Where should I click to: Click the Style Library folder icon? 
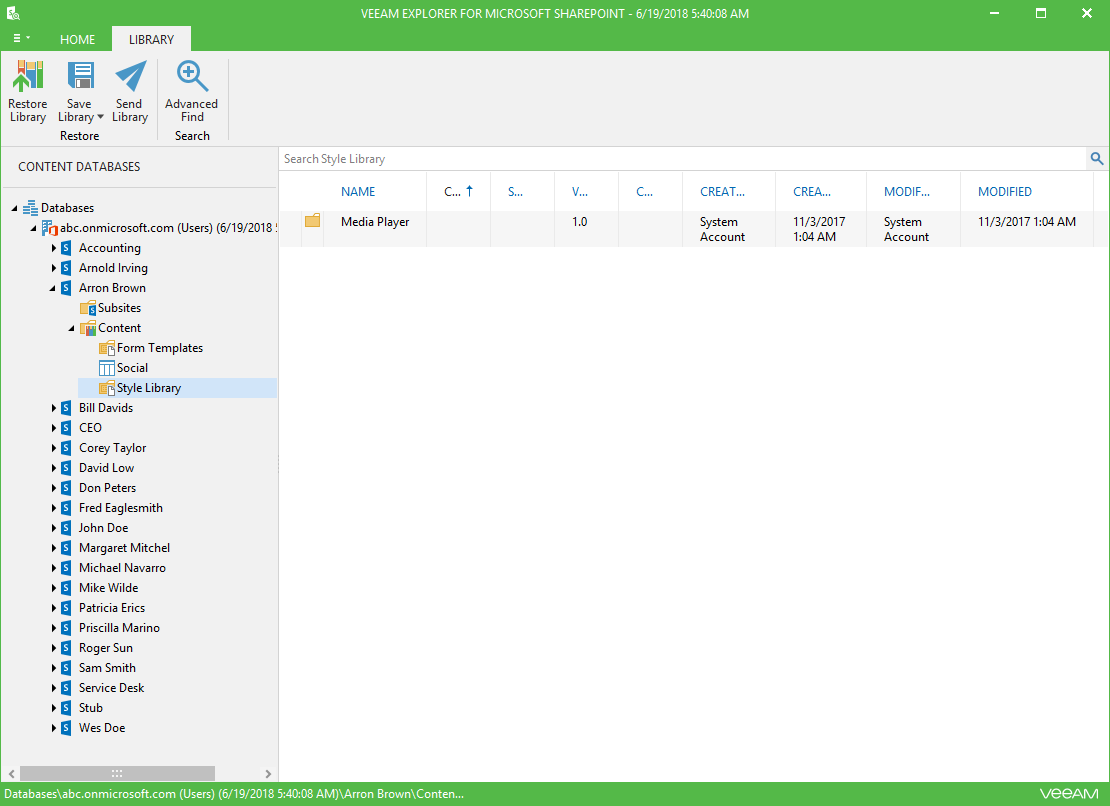[107, 388]
